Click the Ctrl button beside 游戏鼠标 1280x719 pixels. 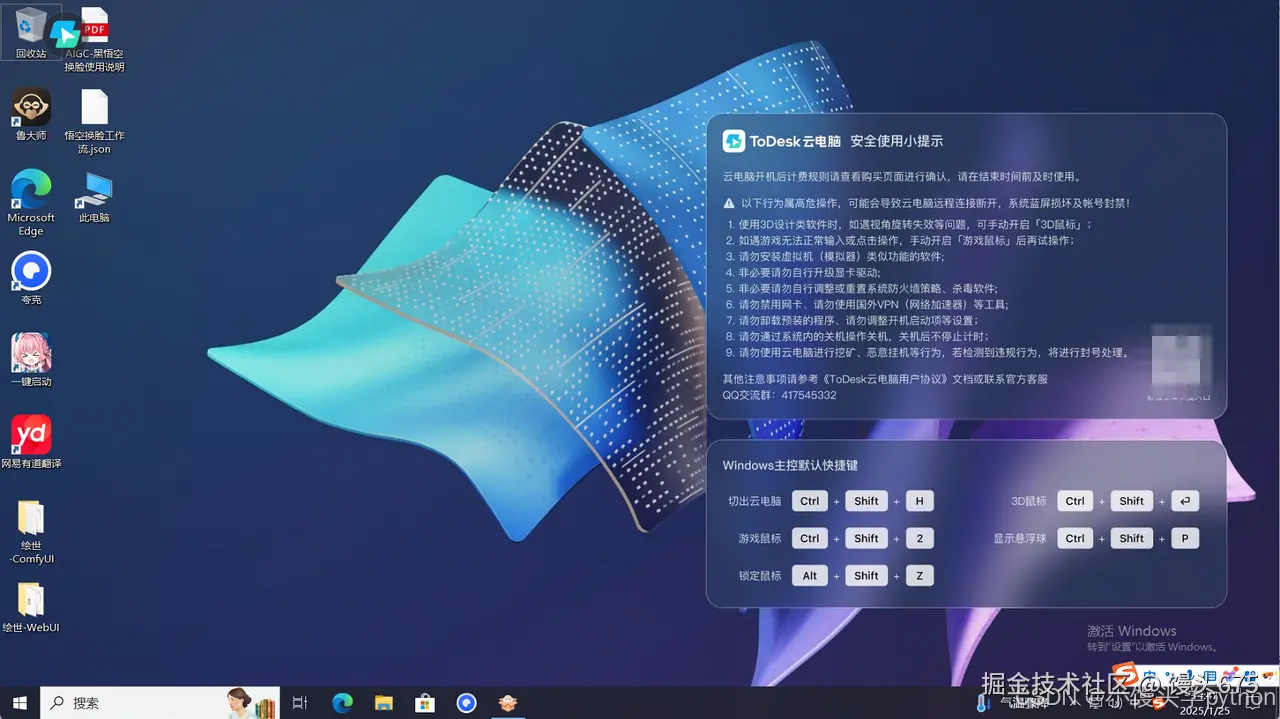(x=809, y=538)
